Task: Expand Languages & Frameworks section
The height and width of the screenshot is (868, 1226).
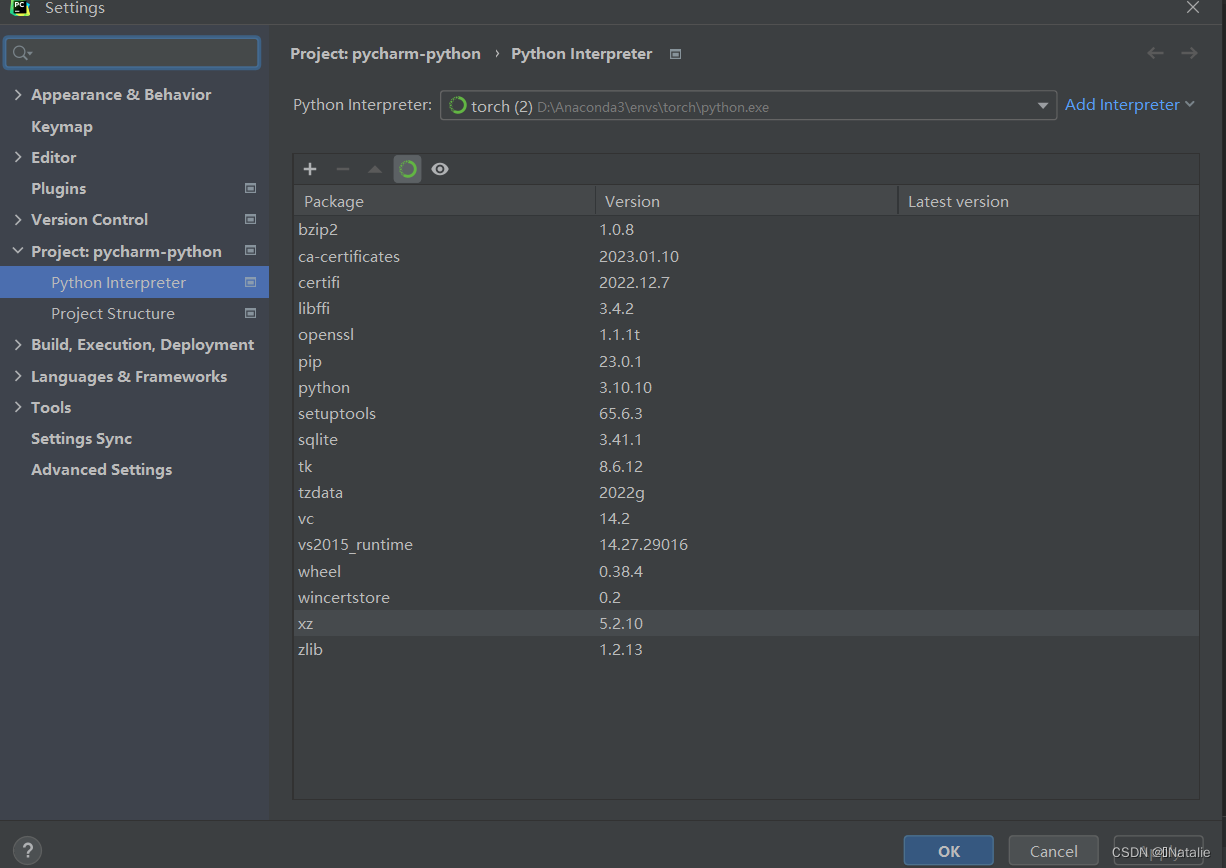Action: 18,376
